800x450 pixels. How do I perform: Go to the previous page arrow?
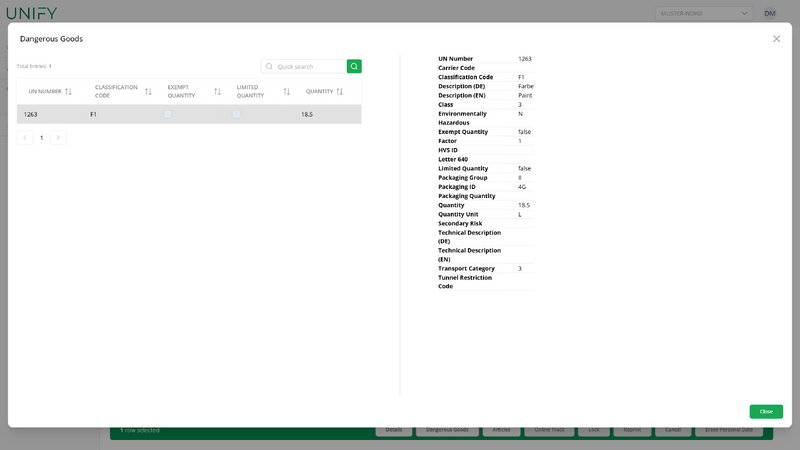click(x=24, y=137)
